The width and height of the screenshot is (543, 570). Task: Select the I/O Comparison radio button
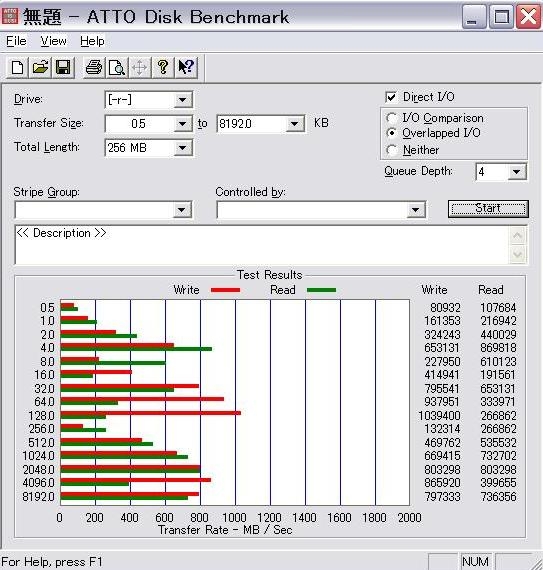(x=391, y=118)
